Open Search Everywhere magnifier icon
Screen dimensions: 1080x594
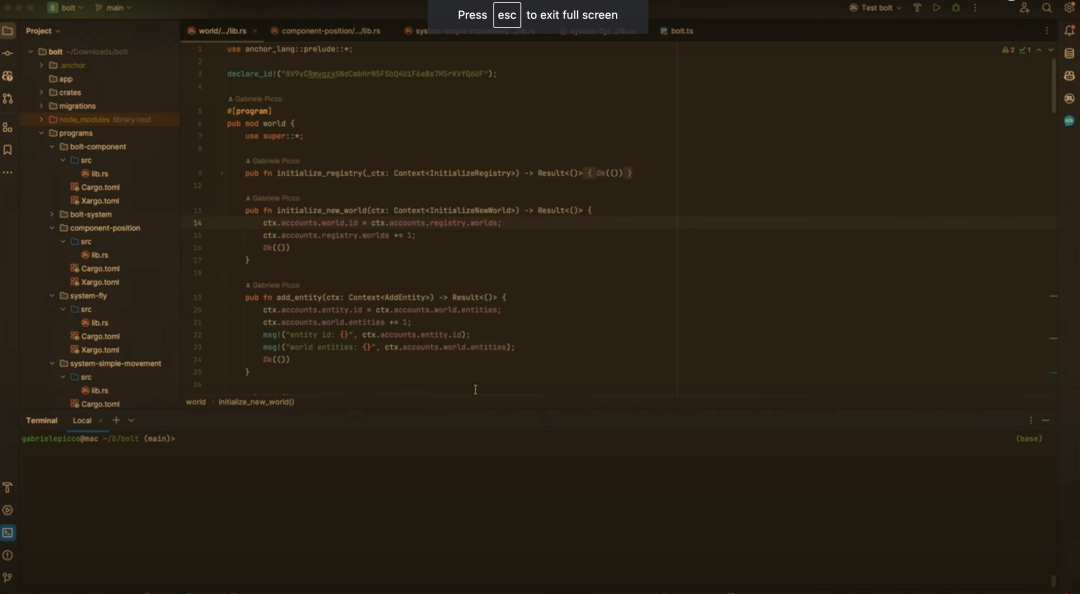coord(1046,8)
